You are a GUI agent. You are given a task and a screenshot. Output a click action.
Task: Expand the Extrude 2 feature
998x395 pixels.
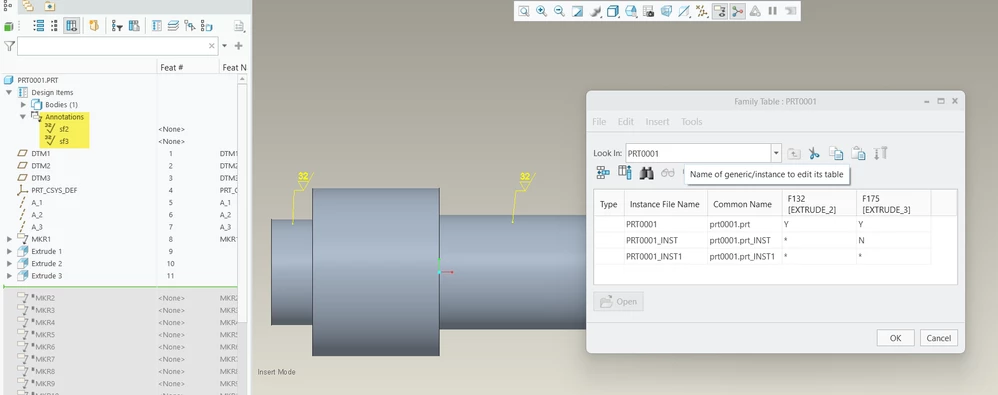10,263
